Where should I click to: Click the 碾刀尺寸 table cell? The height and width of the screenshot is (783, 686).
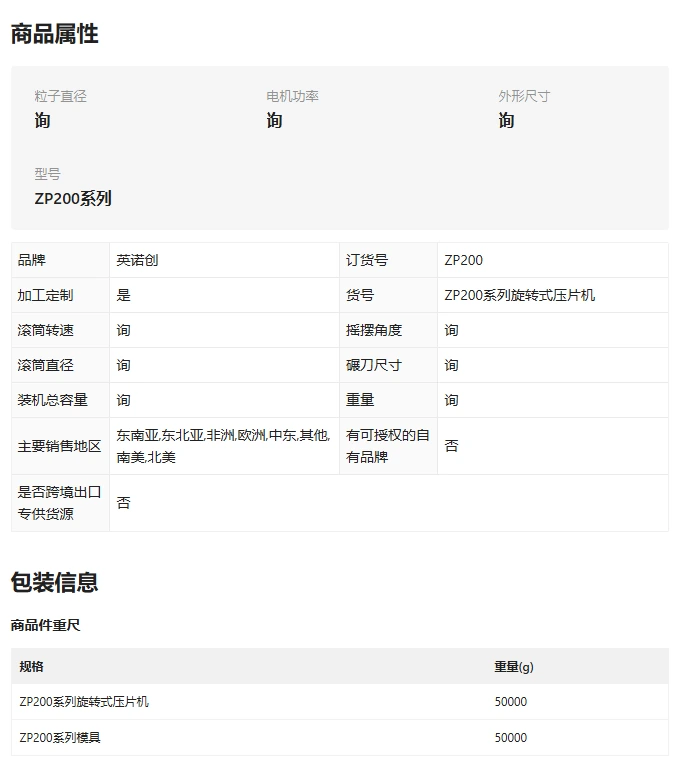pos(388,365)
